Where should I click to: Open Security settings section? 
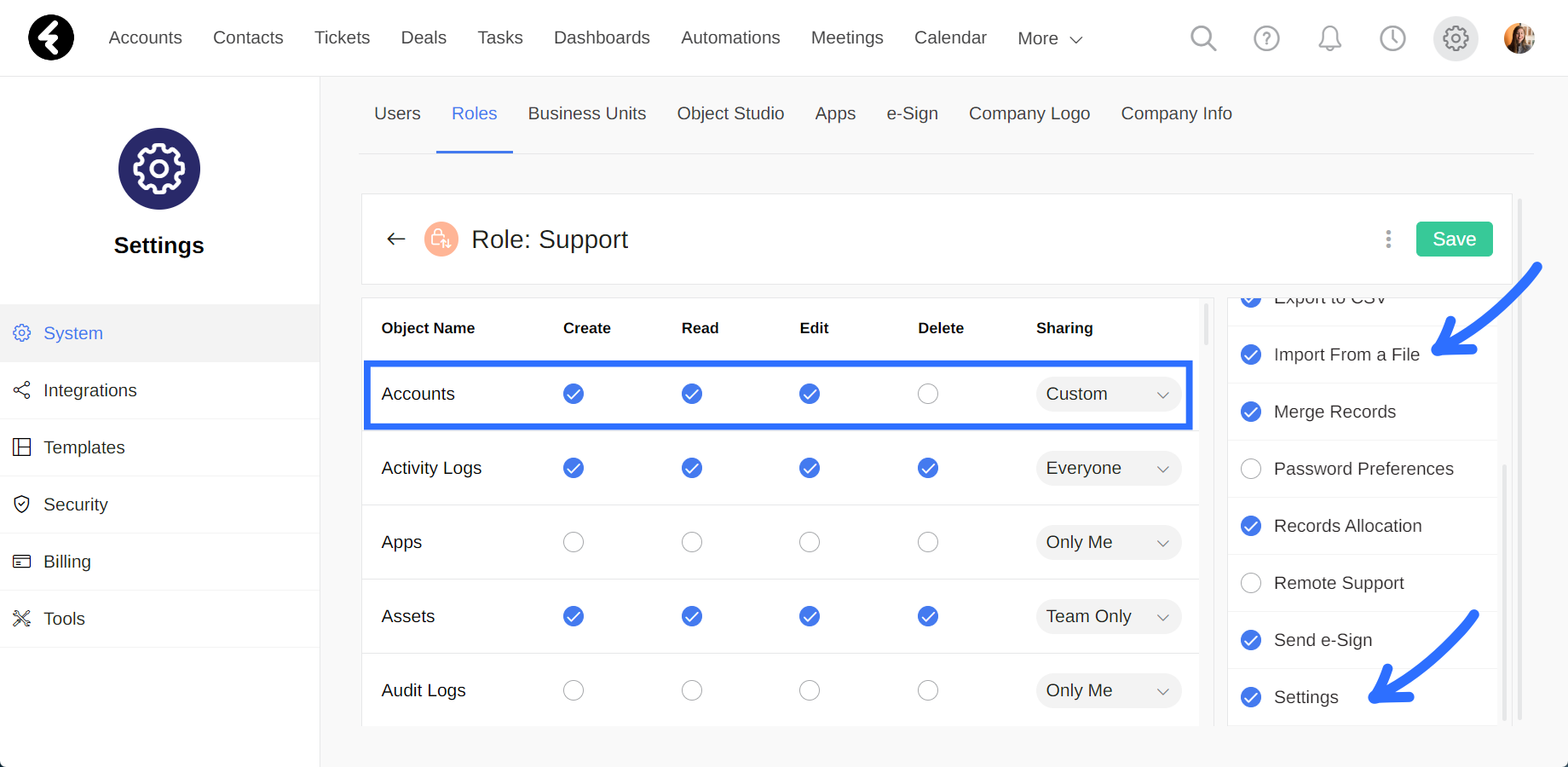[x=159, y=505]
